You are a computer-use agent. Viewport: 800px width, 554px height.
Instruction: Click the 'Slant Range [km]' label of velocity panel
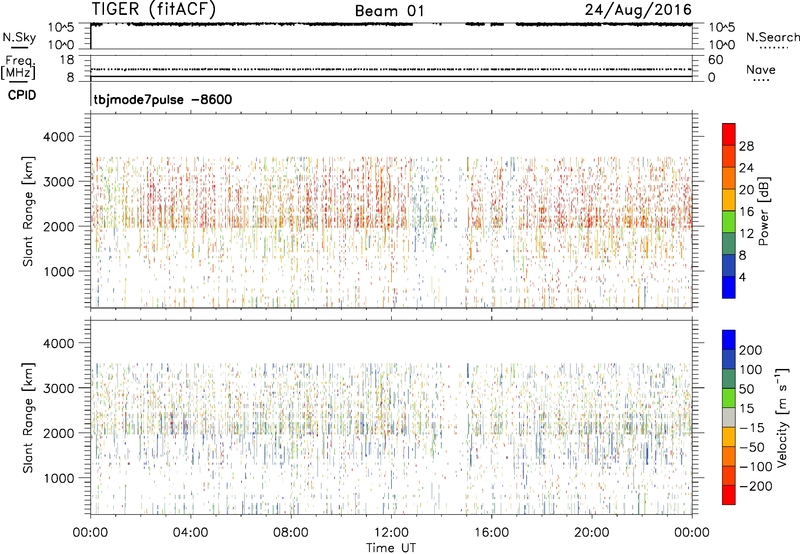[x=28, y=417]
